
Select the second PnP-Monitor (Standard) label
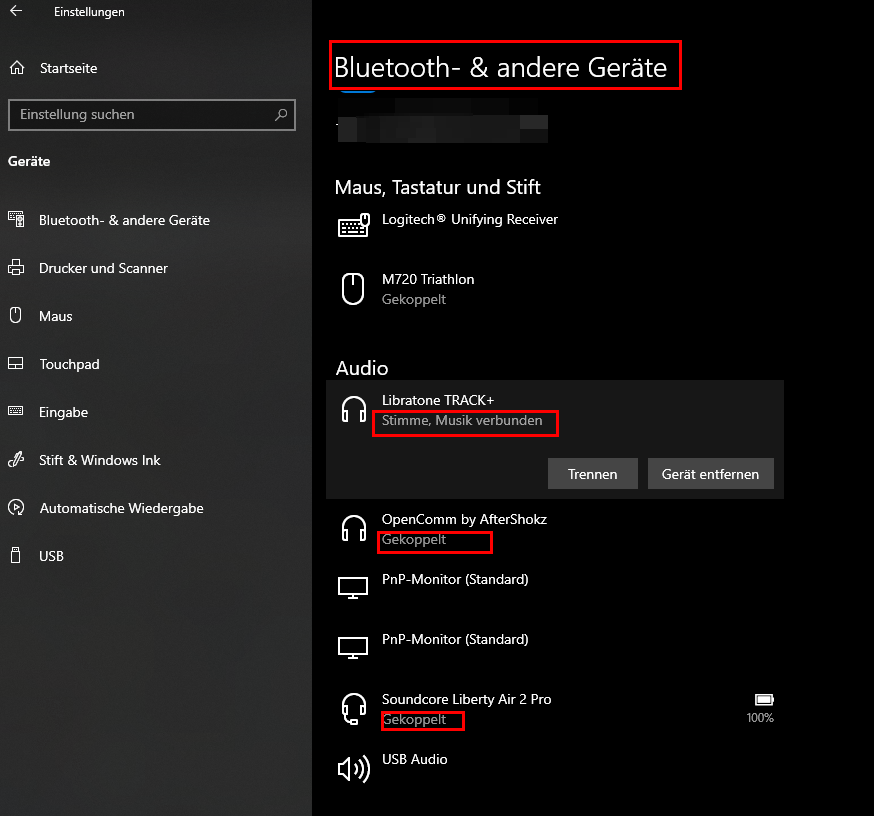click(455, 639)
